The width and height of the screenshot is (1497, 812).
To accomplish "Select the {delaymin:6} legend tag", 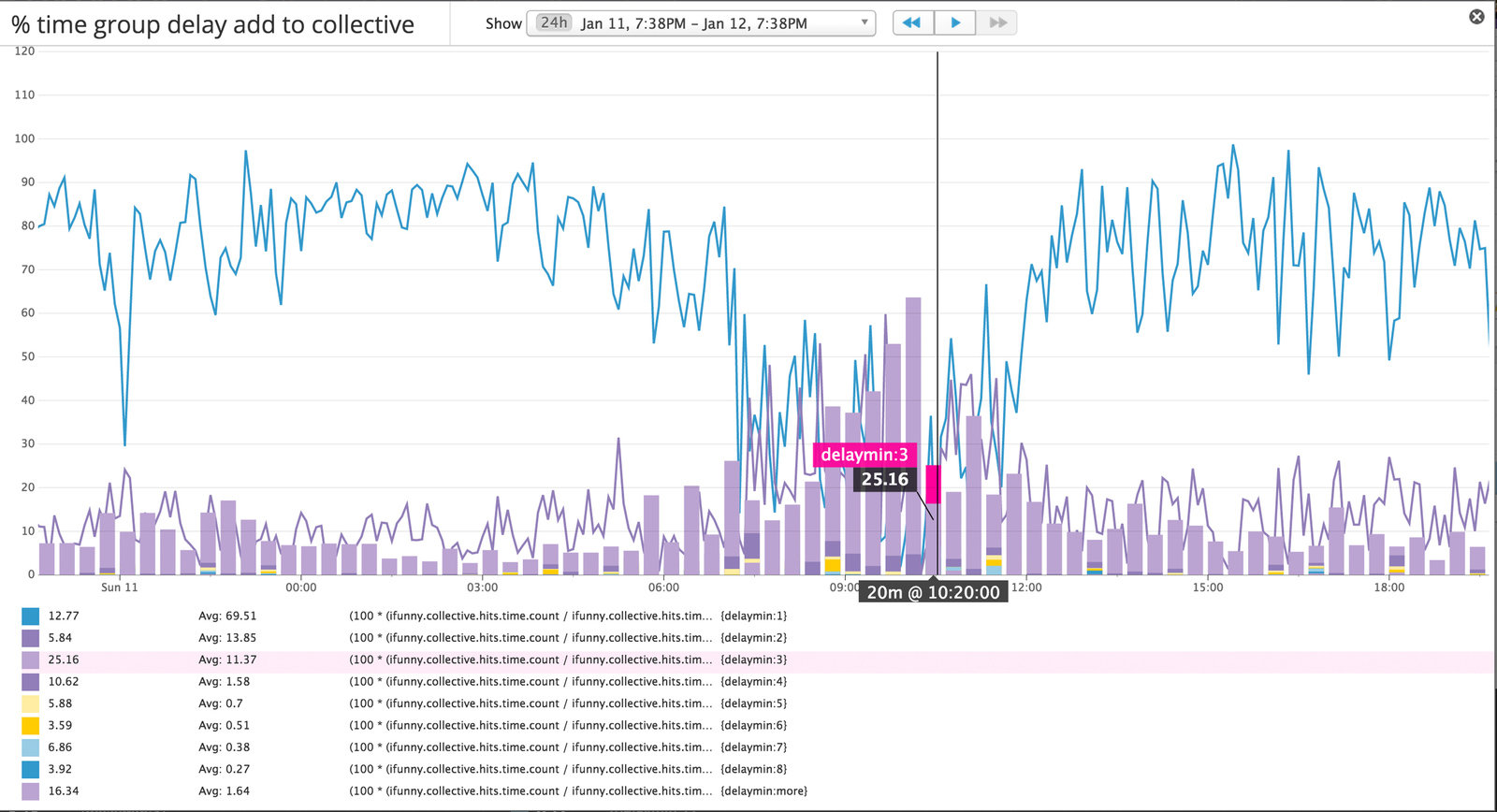I will point(753,725).
